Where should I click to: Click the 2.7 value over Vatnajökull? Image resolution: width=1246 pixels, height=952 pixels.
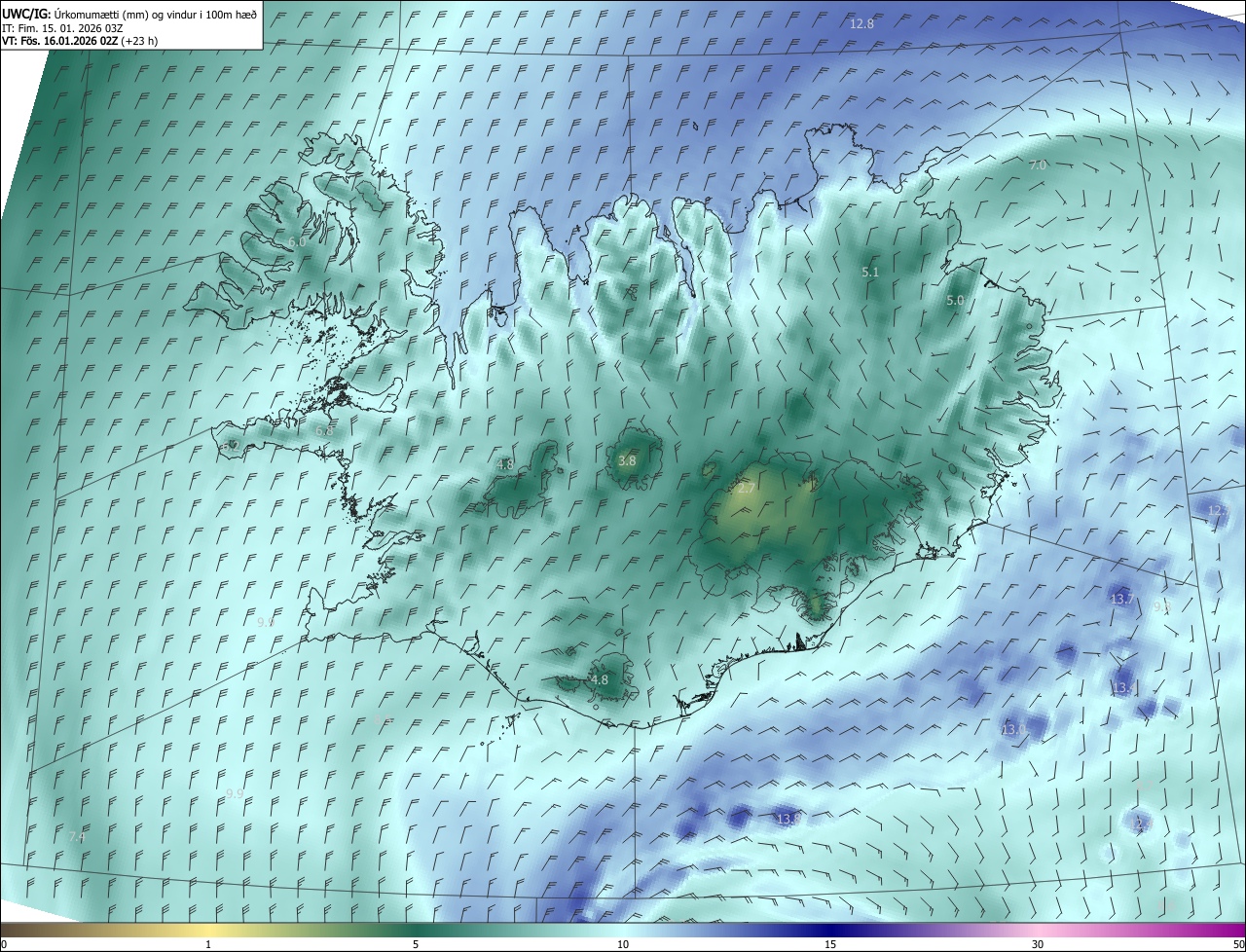tap(747, 488)
